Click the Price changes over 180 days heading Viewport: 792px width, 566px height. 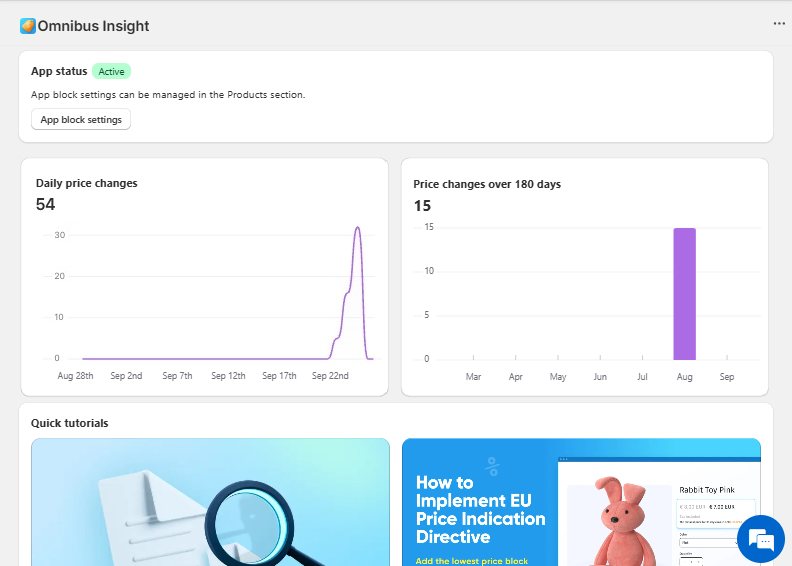(487, 184)
